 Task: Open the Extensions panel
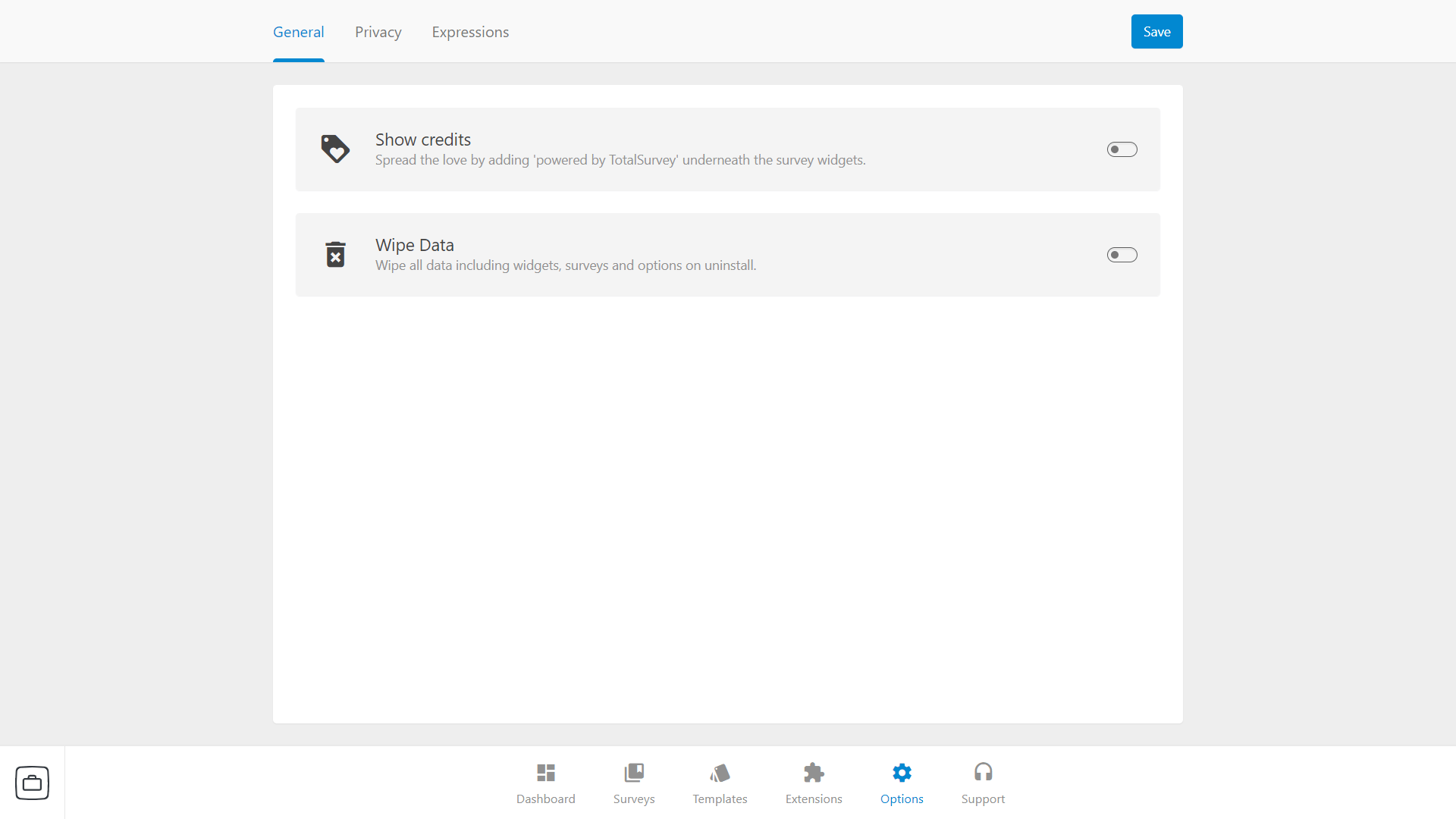click(814, 783)
